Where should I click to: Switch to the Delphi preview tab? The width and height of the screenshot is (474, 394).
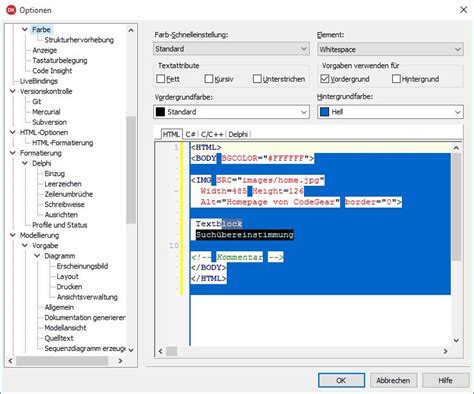[238, 134]
